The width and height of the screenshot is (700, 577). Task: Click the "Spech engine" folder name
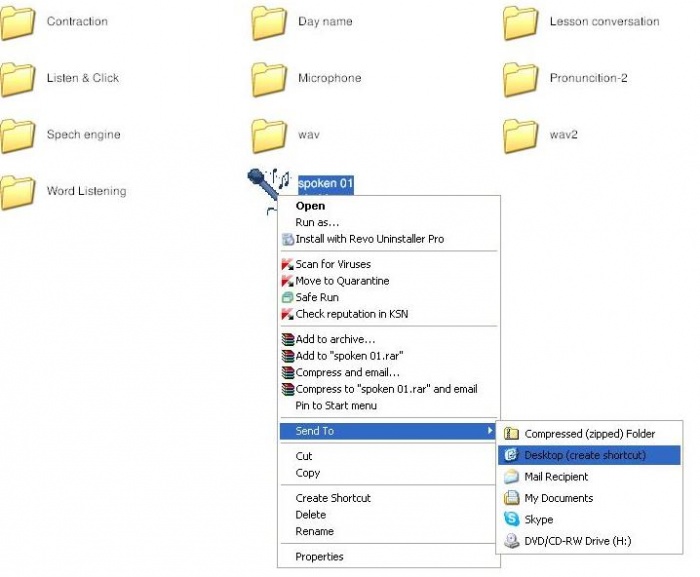click(83, 134)
